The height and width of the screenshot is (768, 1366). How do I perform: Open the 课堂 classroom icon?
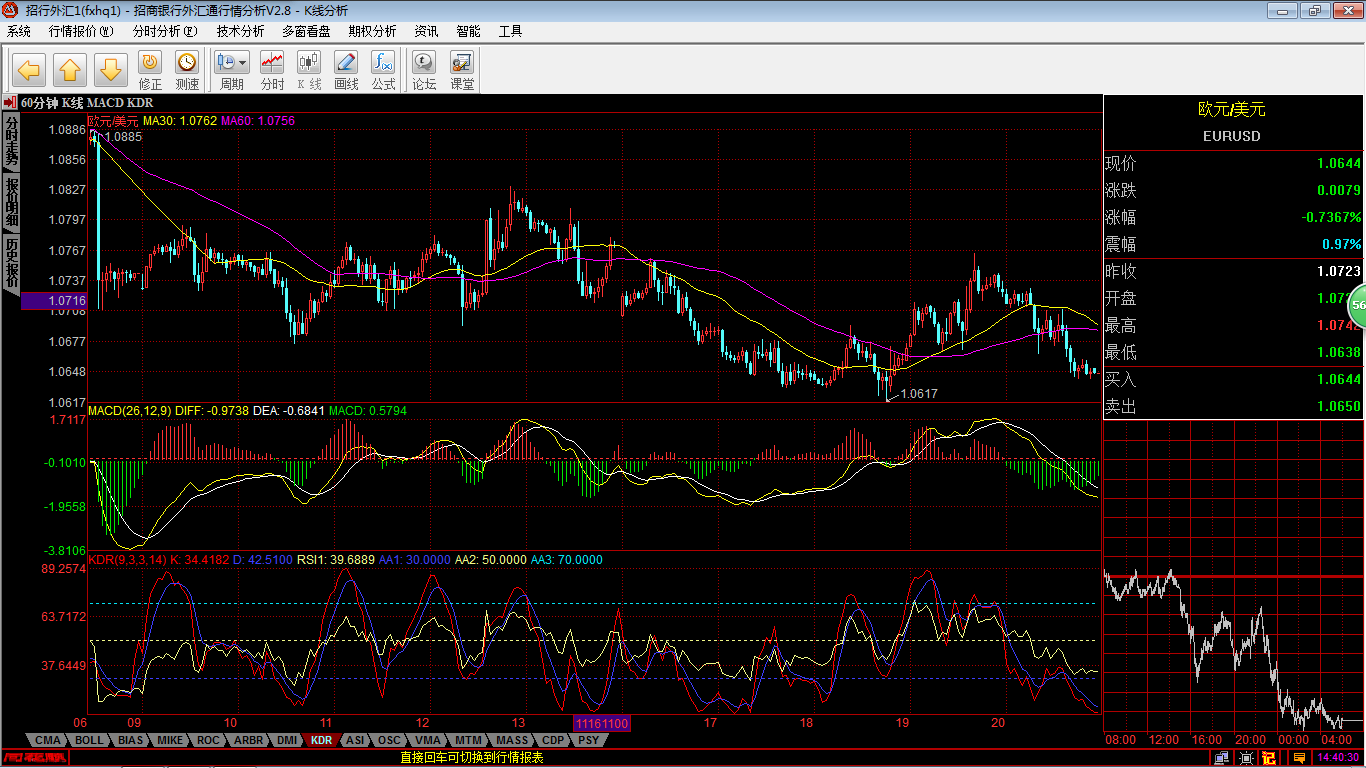(x=462, y=64)
